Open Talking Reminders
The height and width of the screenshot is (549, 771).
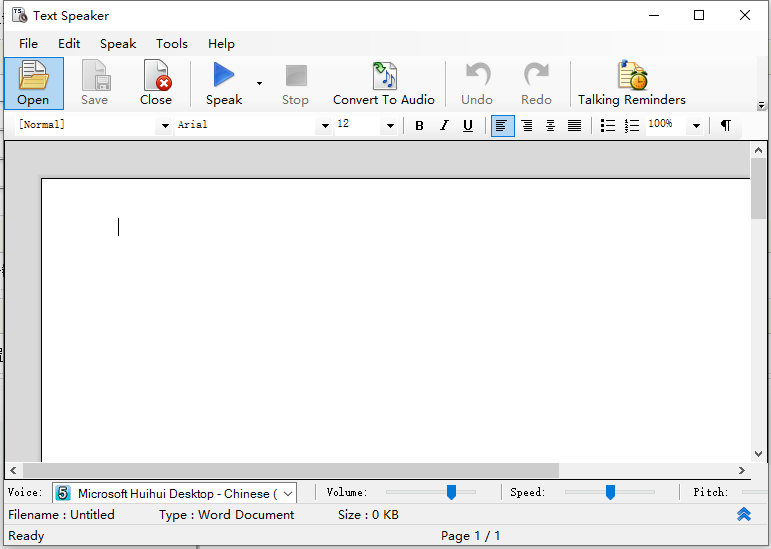[632, 83]
